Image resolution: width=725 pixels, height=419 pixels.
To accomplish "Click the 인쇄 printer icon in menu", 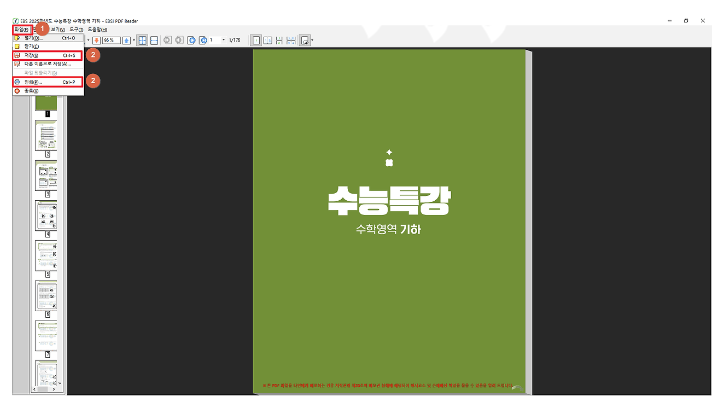I will point(17,82).
